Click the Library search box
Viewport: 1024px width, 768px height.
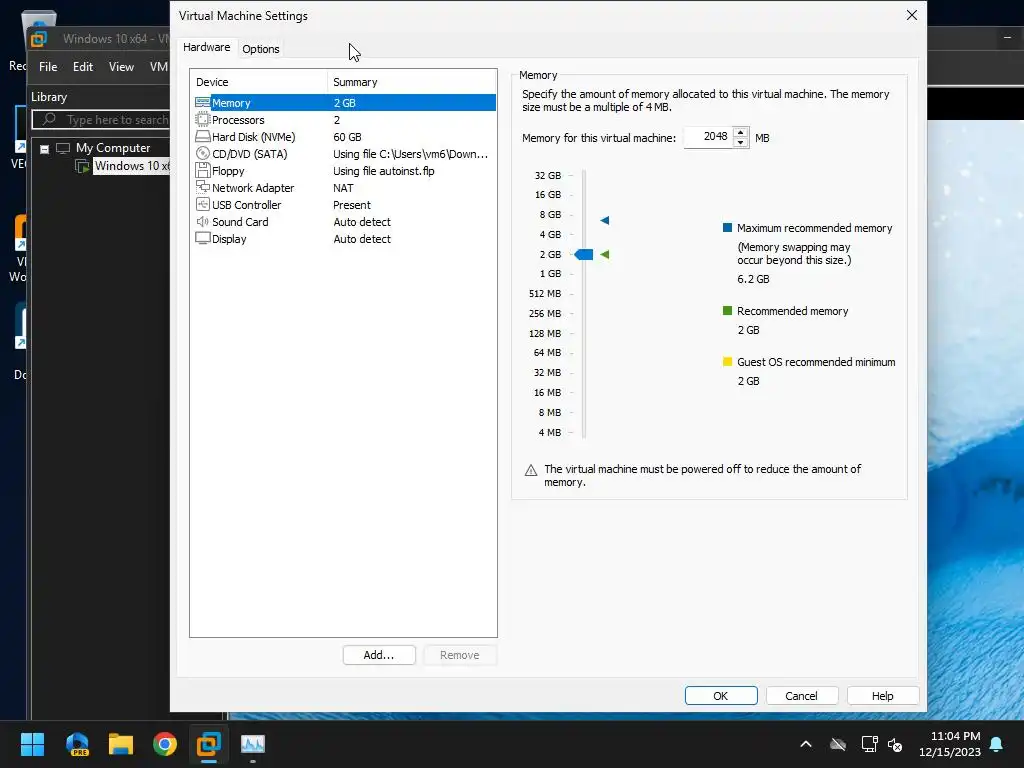pos(101,120)
